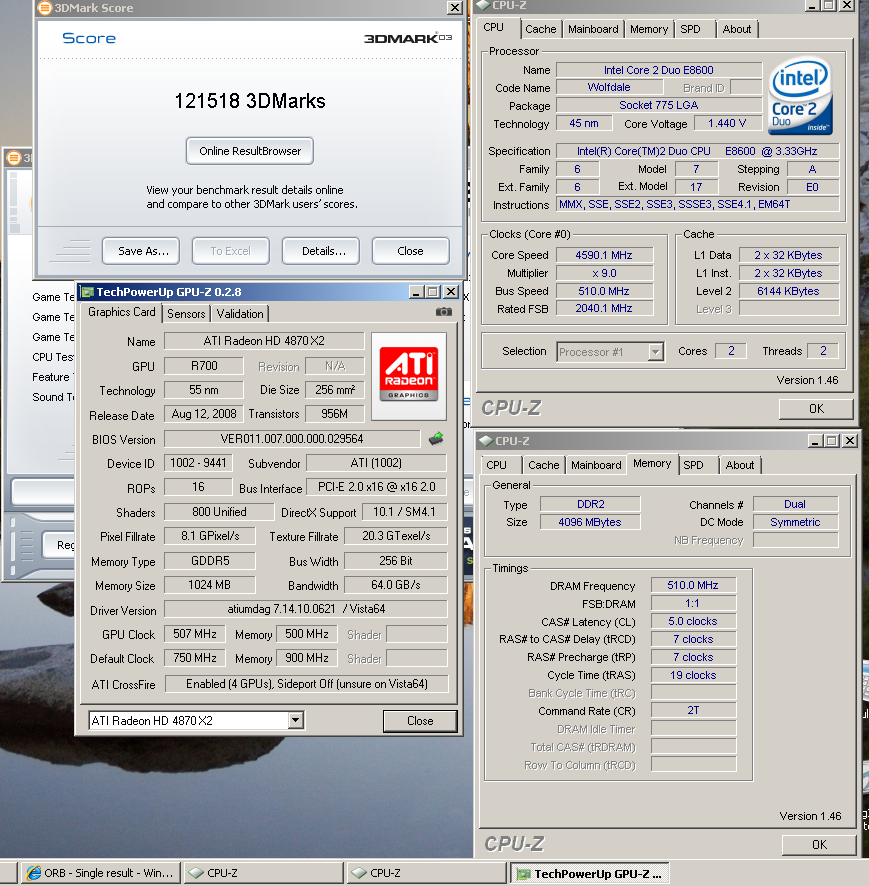Click the lower CPU-Z window title icon
The height and width of the screenshot is (886, 869).
(485, 441)
